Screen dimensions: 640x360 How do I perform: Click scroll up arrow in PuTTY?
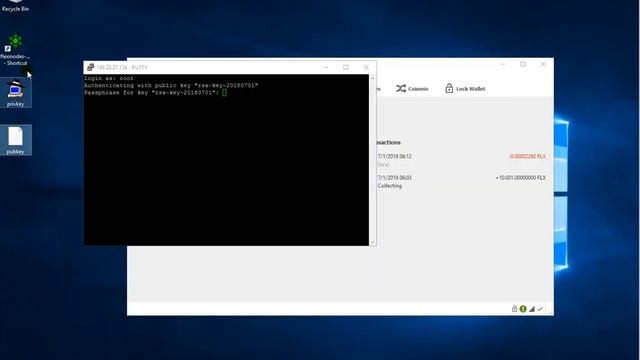[x=372, y=78]
